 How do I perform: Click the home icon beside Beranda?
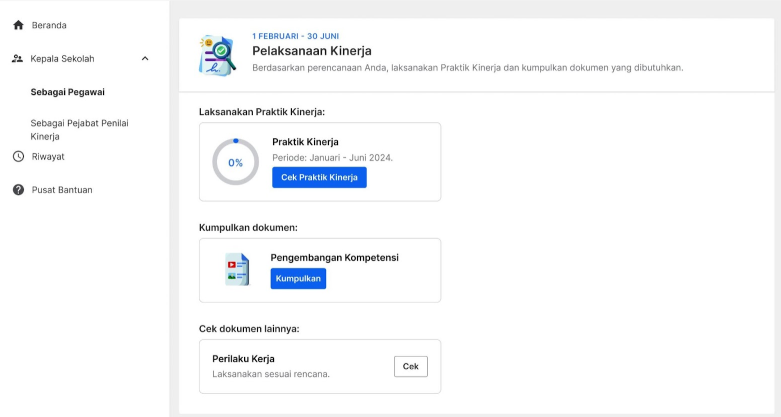click(18, 25)
